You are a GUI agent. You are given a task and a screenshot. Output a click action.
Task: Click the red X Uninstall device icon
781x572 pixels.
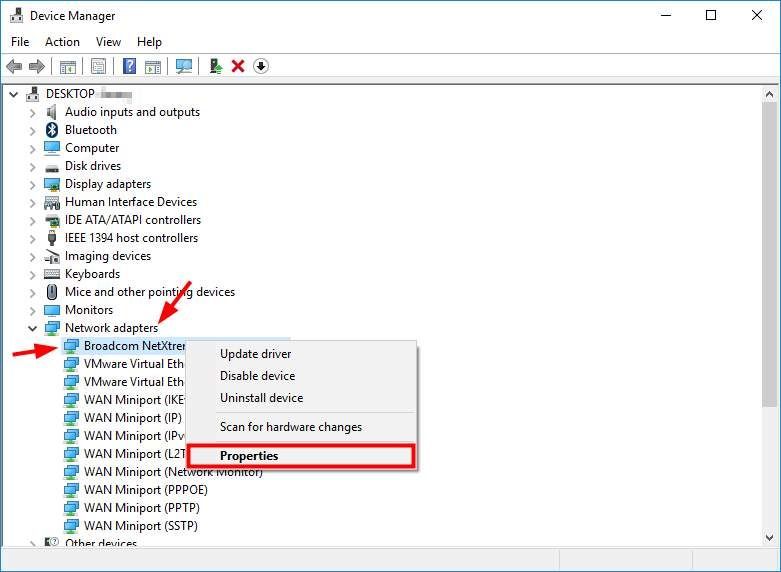(238, 66)
